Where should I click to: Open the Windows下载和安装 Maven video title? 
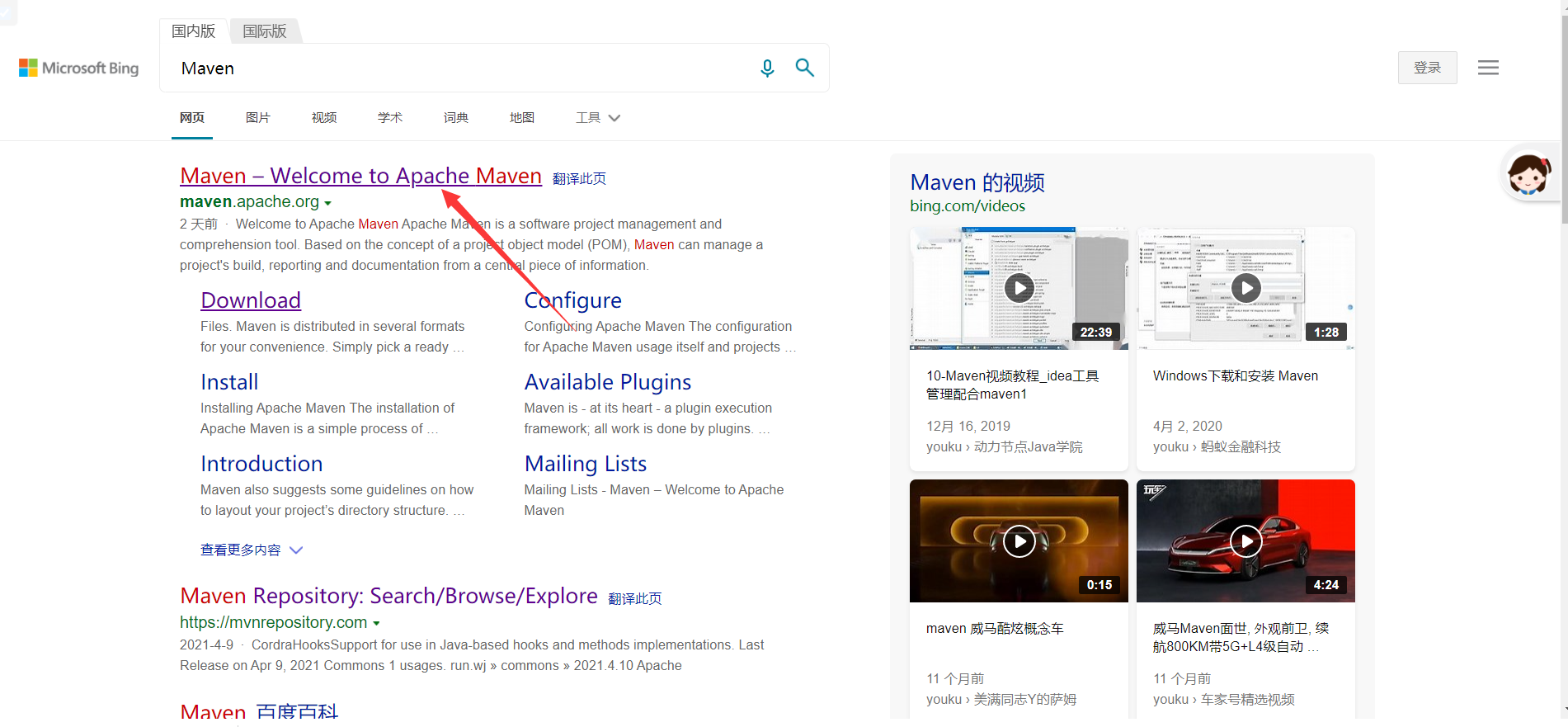(x=1236, y=375)
